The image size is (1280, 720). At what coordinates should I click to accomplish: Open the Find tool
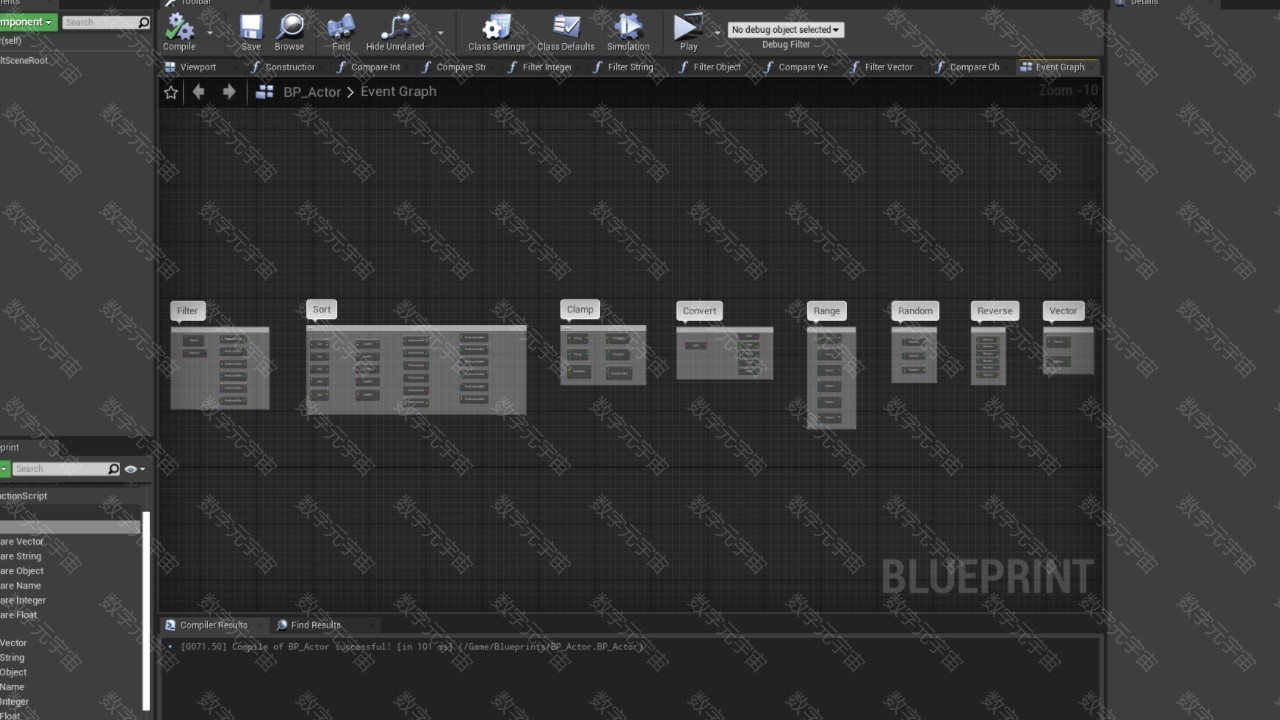tap(341, 32)
